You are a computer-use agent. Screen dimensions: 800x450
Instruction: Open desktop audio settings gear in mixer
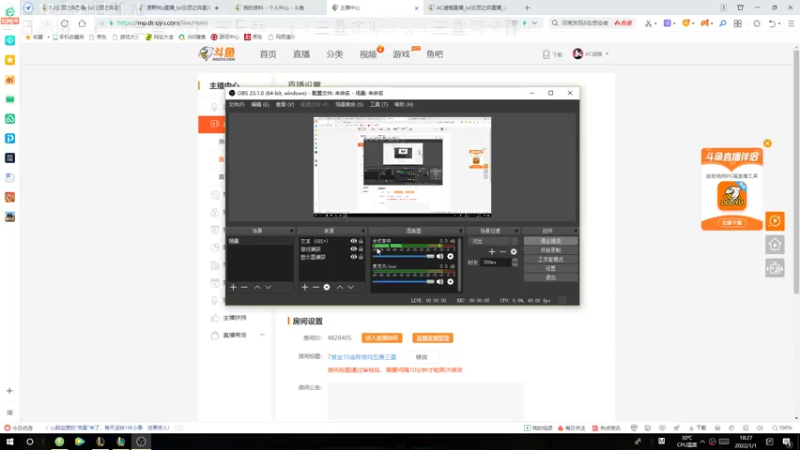coord(450,256)
